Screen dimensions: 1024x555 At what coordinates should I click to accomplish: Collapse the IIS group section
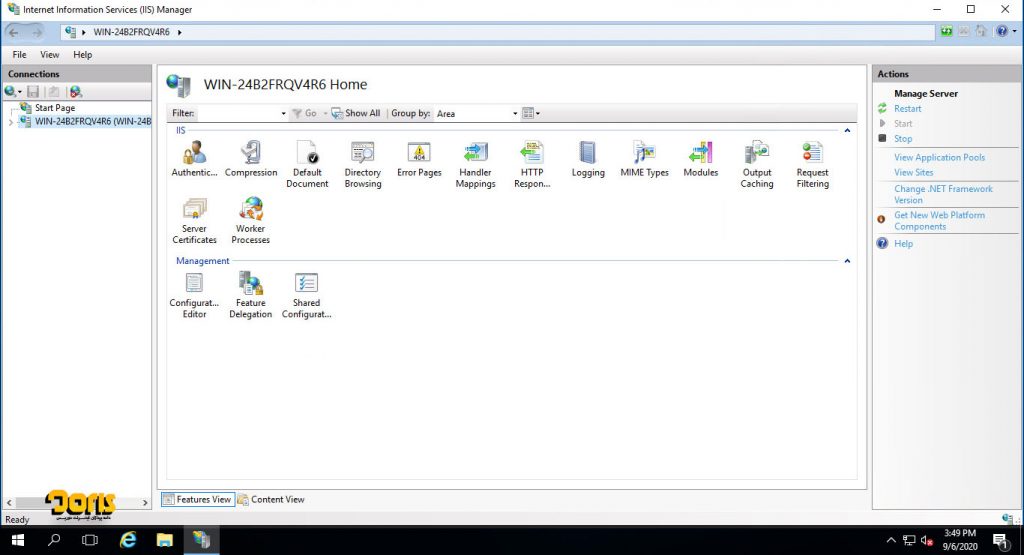847,131
